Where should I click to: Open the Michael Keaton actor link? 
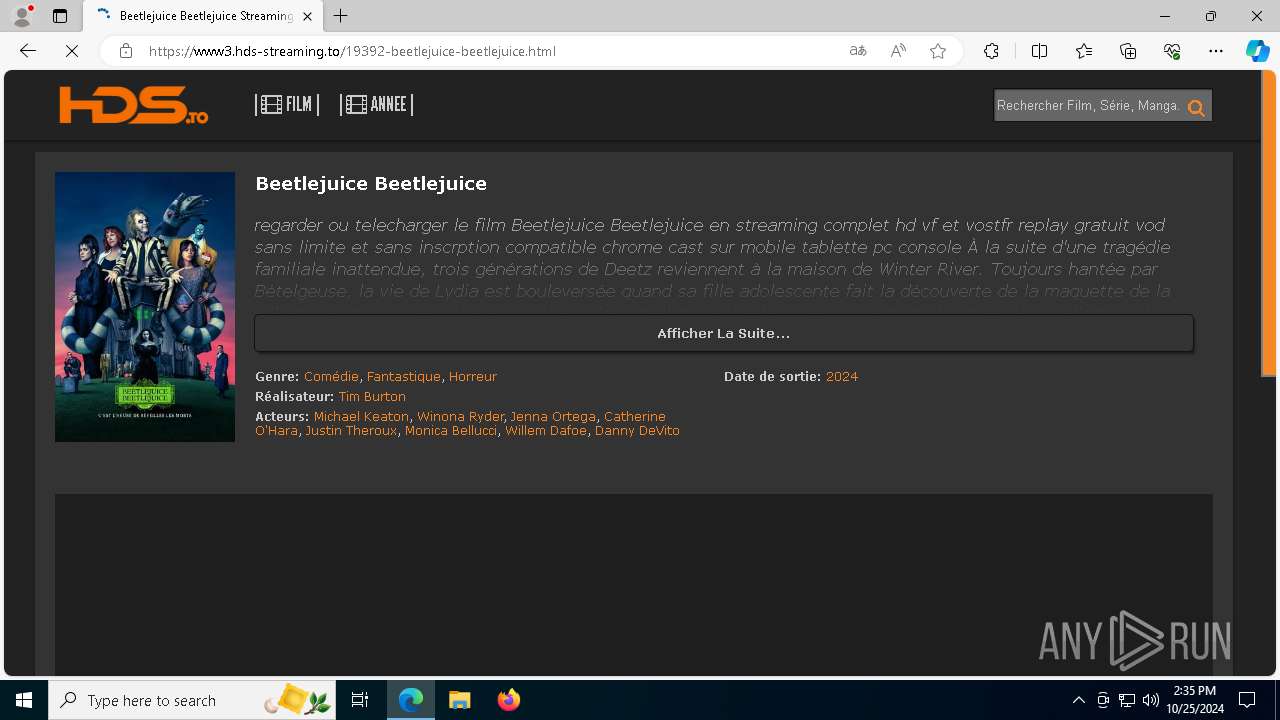click(x=361, y=417)
